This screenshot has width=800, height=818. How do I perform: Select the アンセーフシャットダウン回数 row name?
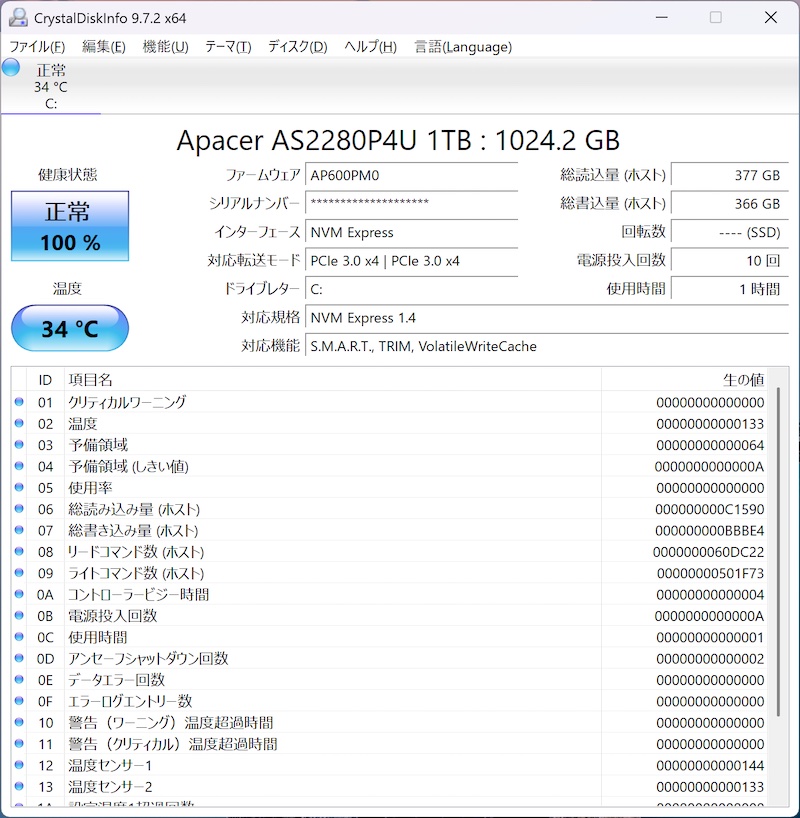coord(148,658)
